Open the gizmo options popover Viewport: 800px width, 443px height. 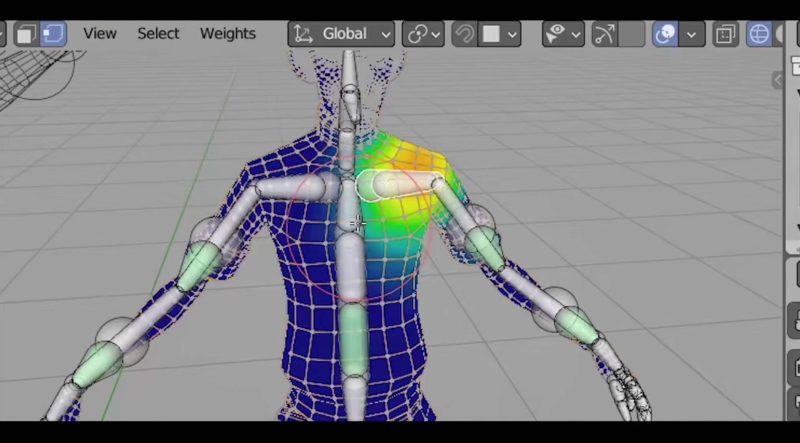(631, 34)
